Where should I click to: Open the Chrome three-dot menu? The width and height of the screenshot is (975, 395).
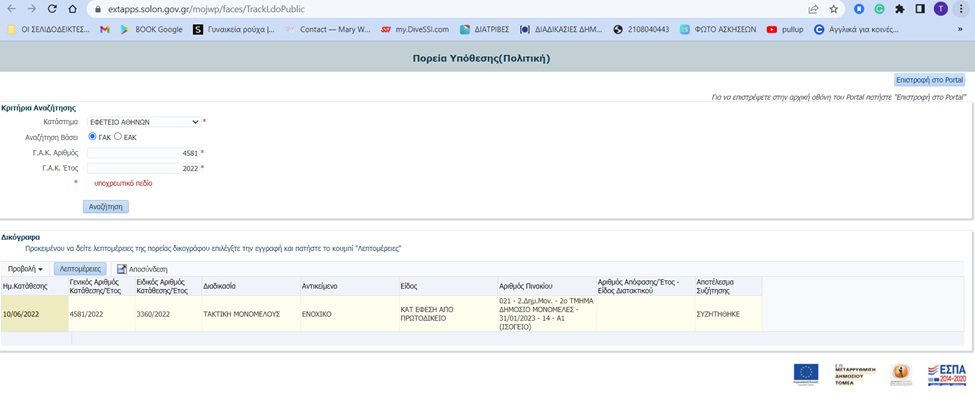961,9
